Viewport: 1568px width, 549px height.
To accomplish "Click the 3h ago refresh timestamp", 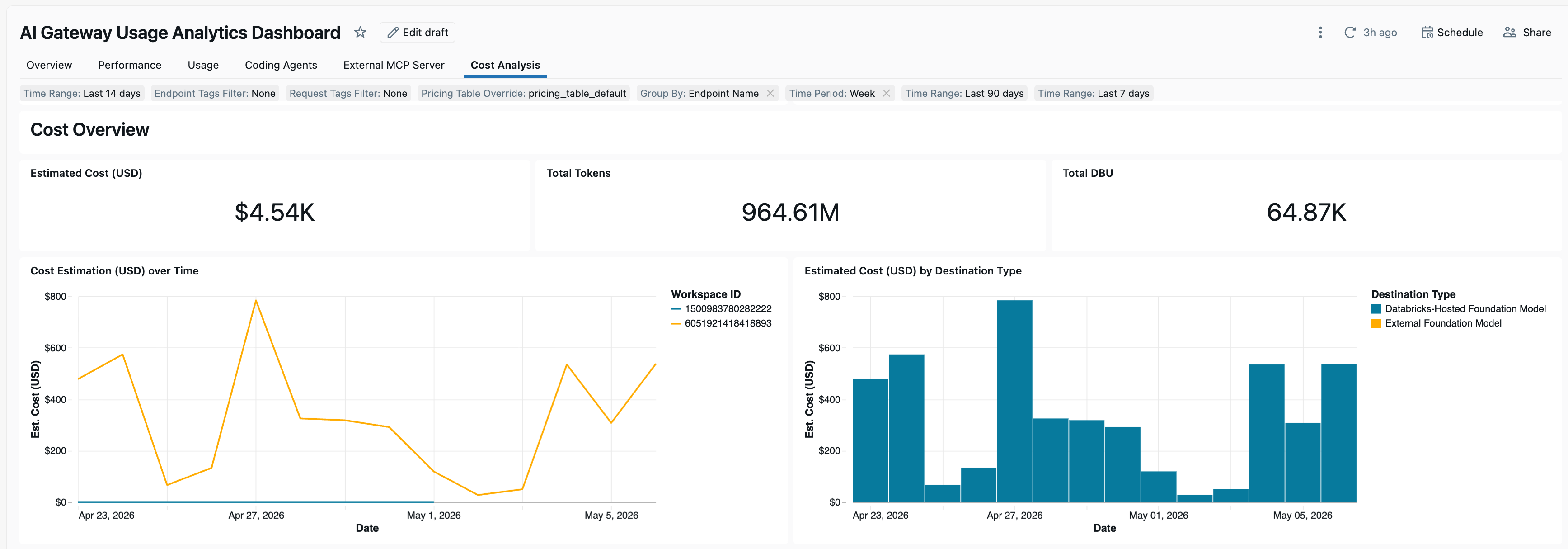I will point(1380,32).
